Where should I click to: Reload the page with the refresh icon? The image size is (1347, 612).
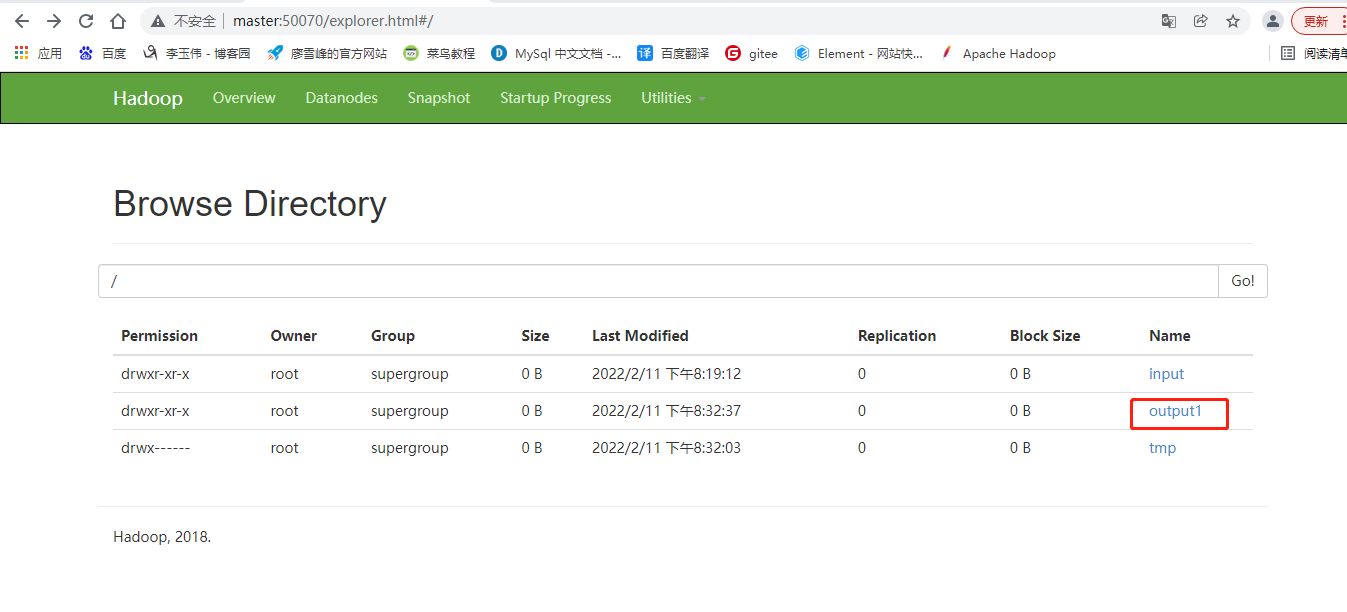[86, 21]
